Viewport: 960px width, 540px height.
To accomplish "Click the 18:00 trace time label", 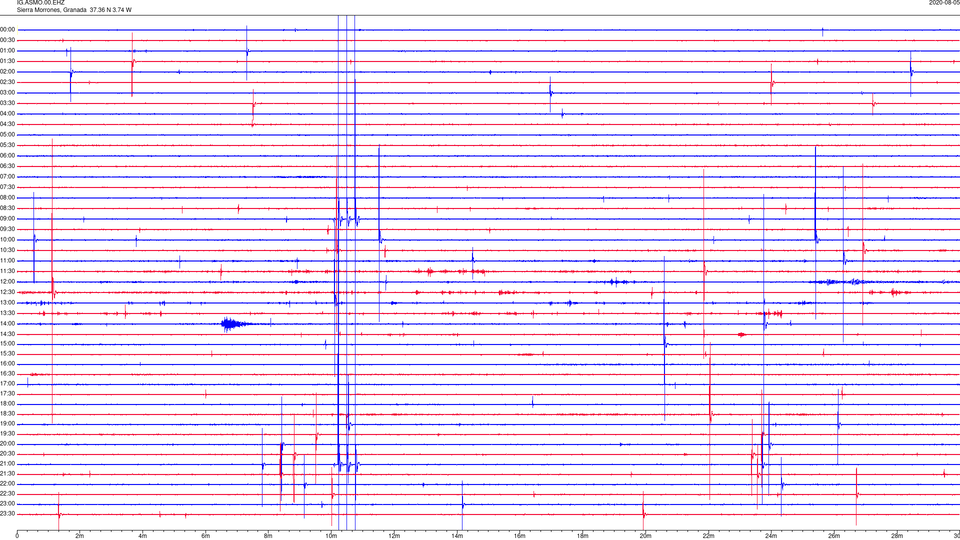I will click(8, 403).
